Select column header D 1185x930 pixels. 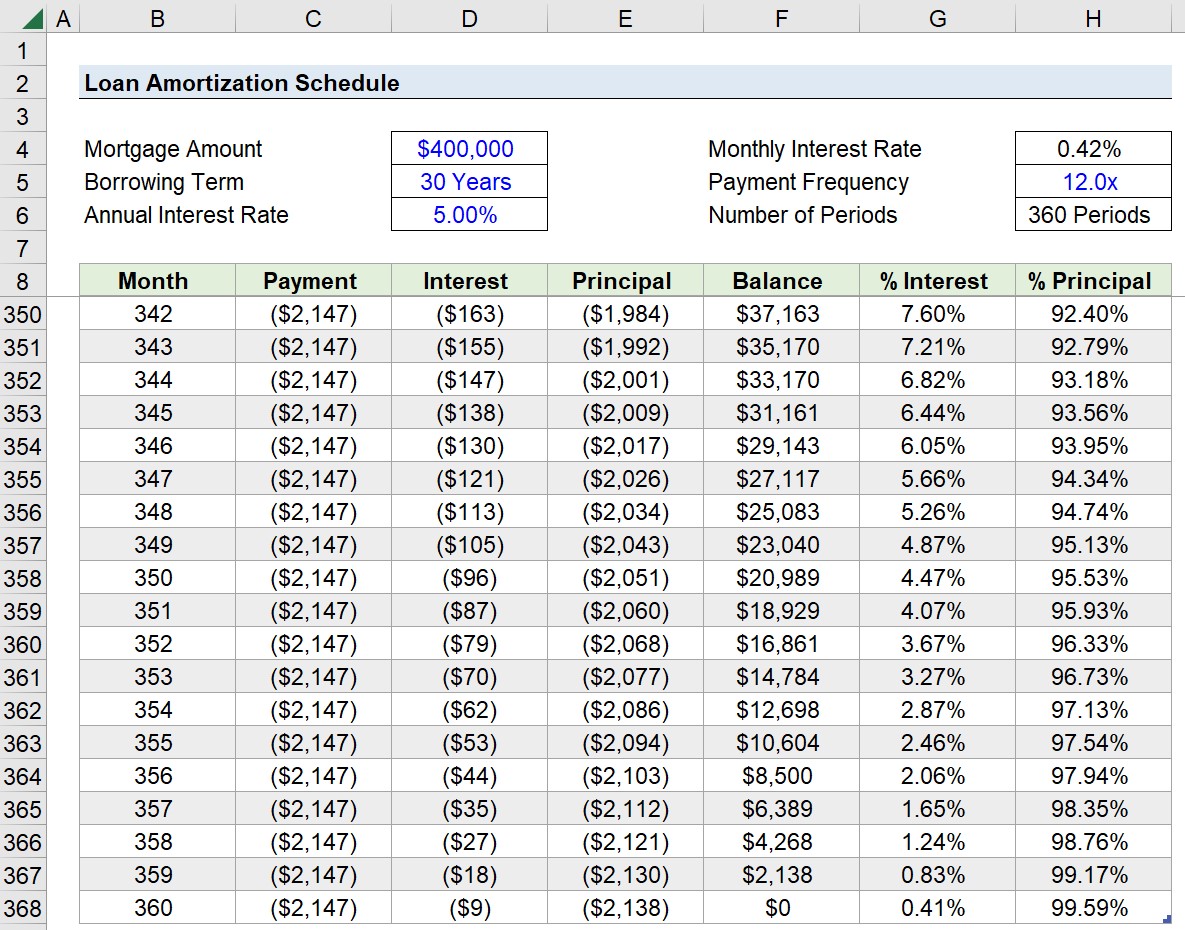click(469, 17)
